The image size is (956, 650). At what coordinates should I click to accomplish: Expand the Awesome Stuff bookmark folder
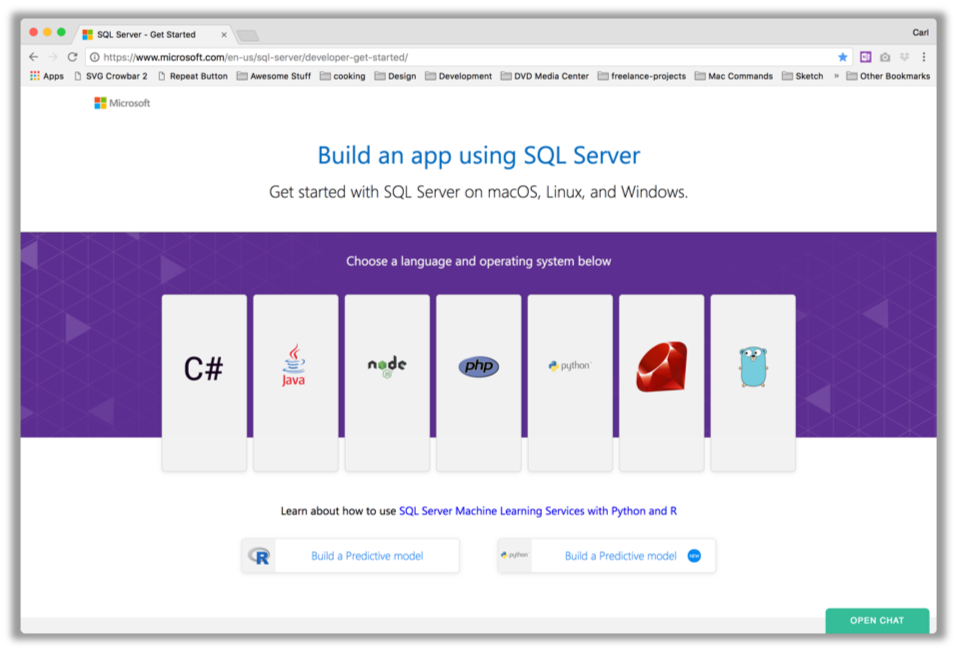[274, 76]
